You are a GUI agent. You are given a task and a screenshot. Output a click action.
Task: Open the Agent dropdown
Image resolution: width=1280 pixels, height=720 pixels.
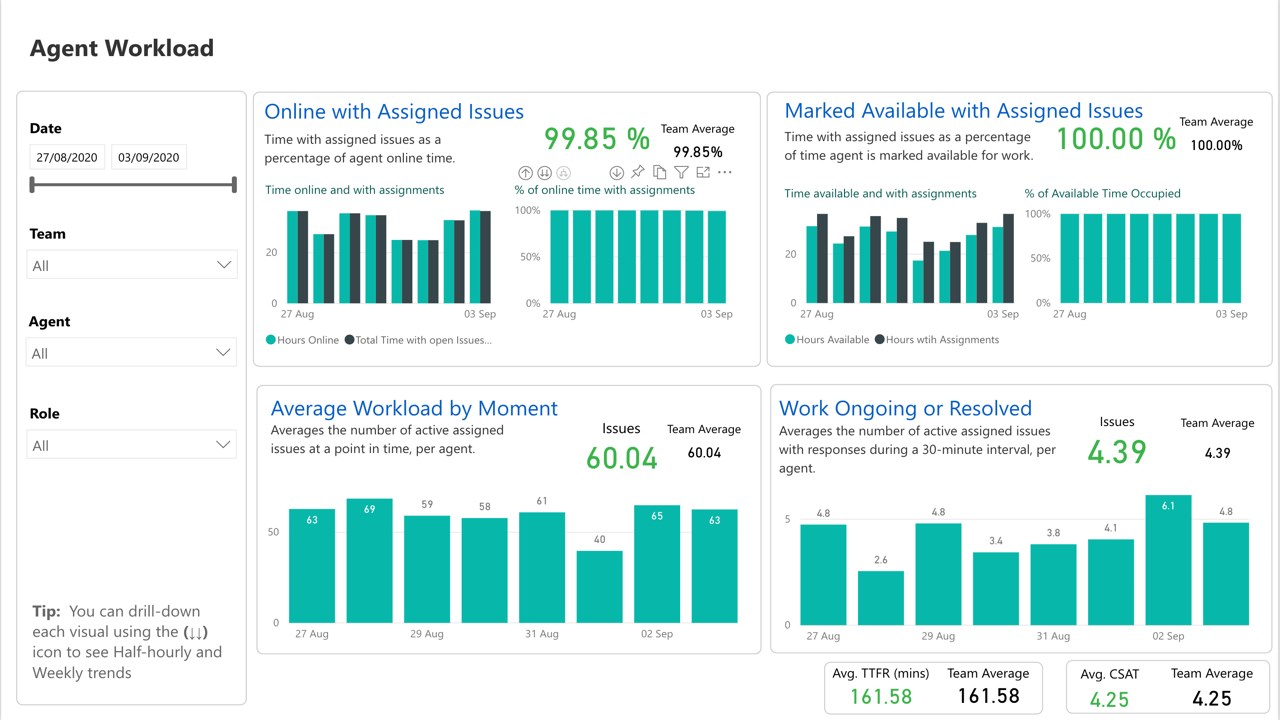[x=132, y=353]
